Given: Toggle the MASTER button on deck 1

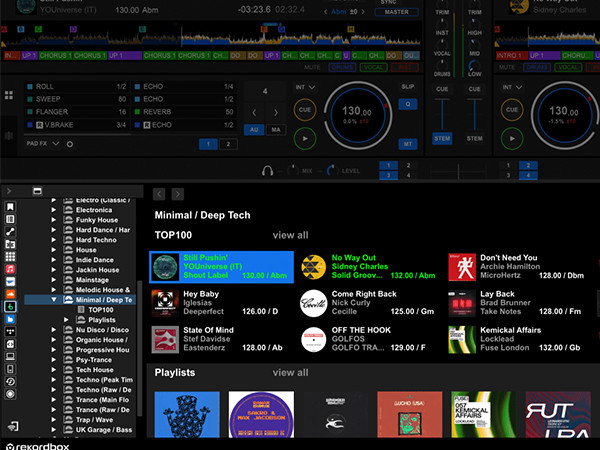Looking at the screenshot, I should coord(396,12).
